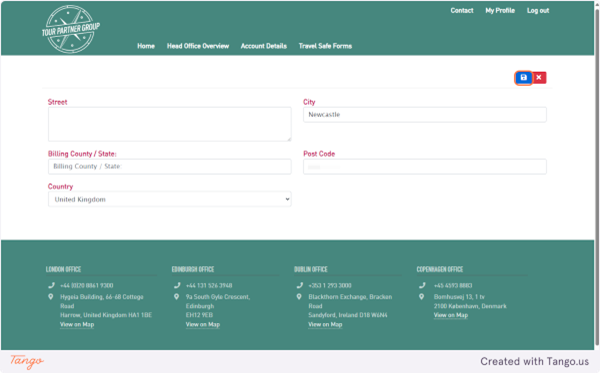Click the red cancel X button
Image resolution: width=600 pixels, height=373 pixels.
539,78
